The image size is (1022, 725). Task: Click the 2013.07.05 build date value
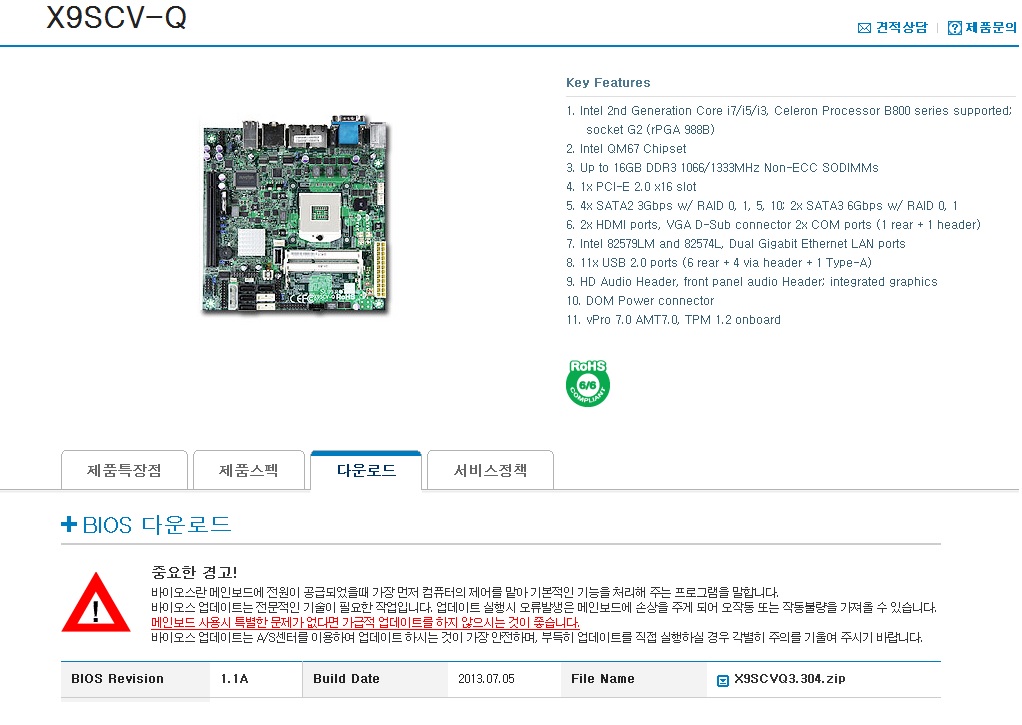[486, 679]
